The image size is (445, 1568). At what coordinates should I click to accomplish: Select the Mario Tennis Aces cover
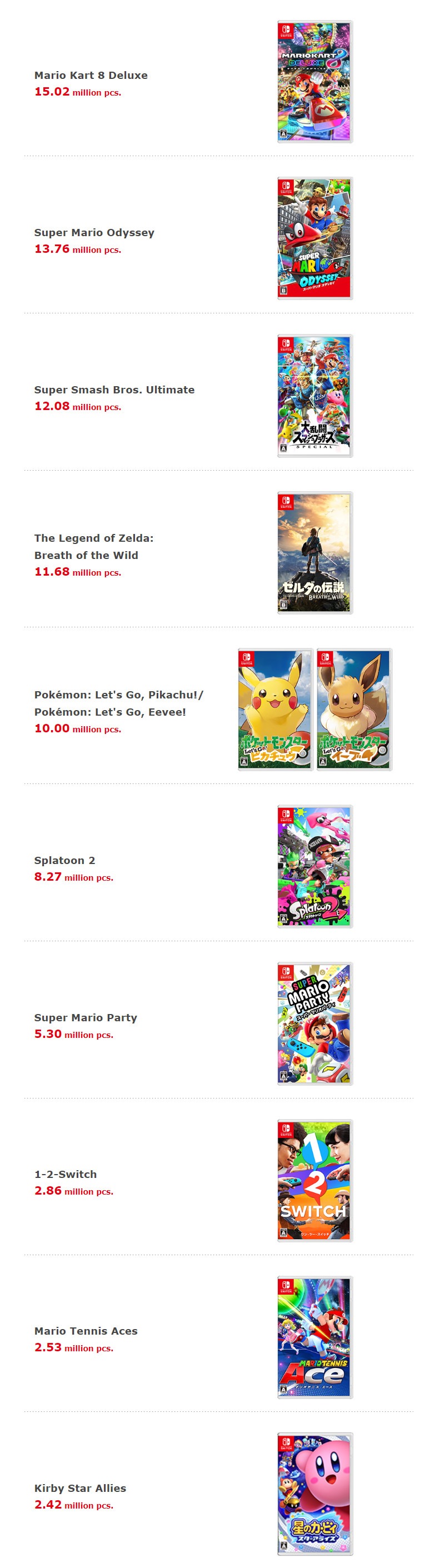[x=315, y=1337]
